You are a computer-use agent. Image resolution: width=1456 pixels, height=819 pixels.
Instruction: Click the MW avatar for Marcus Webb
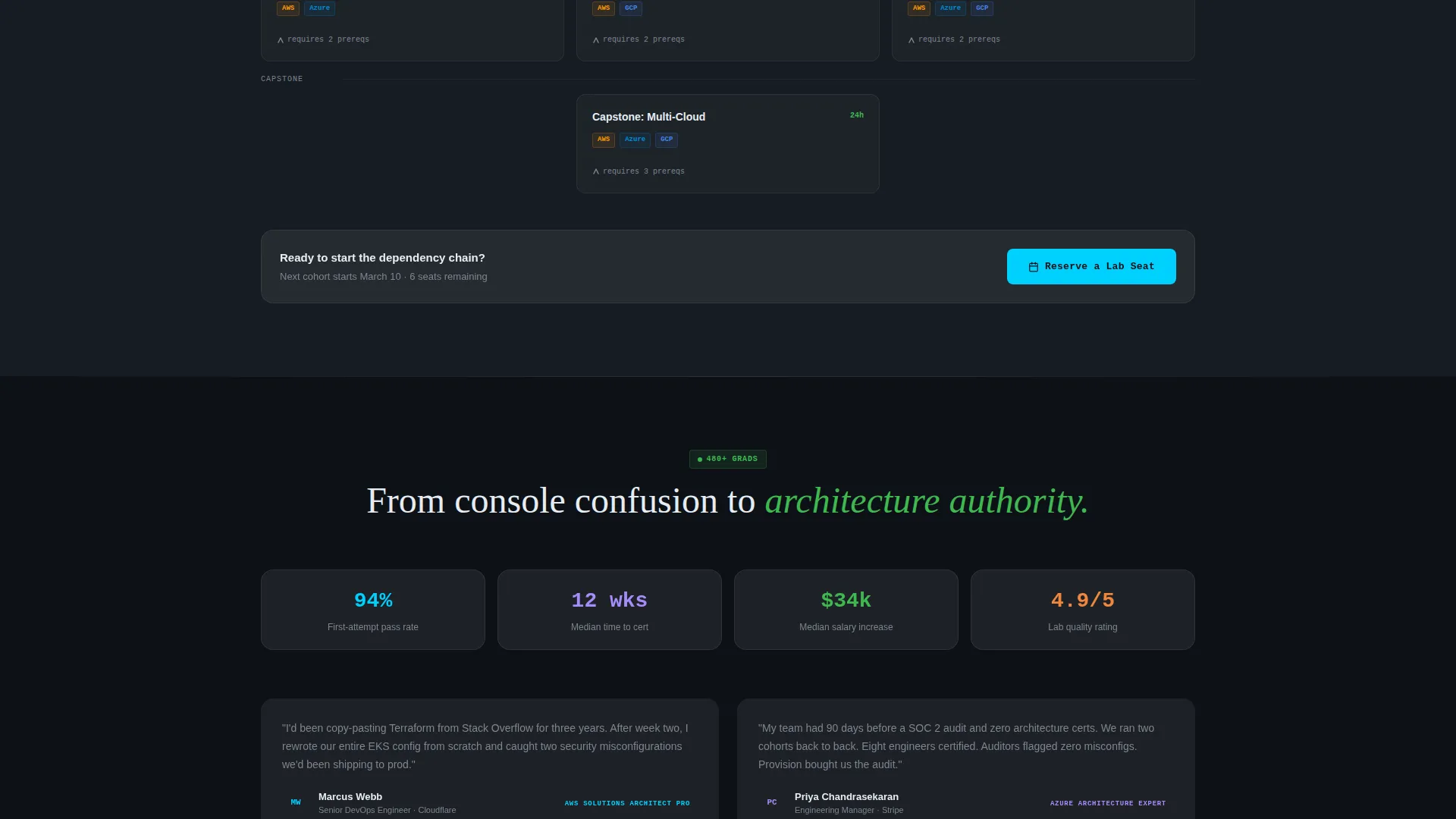(296, 802)
